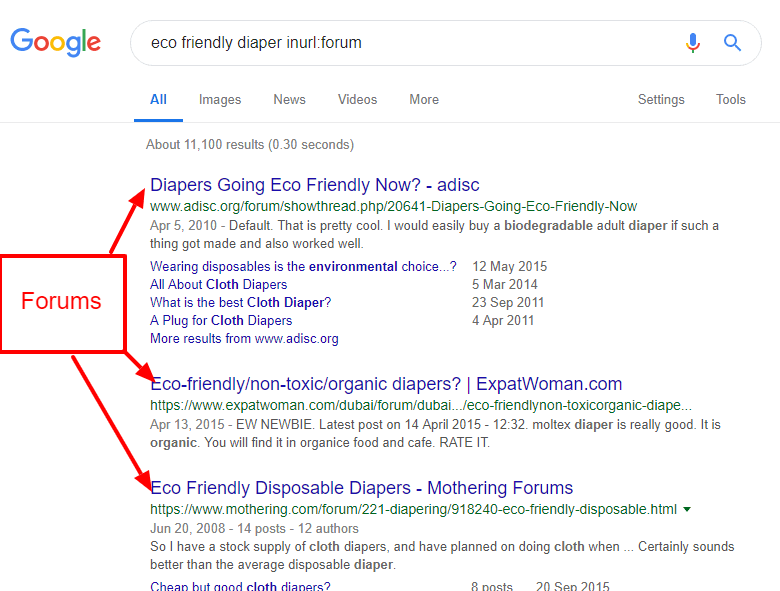
Task: Expand dropdown arrow next to mothering.com URL
Action: point(687,509)
